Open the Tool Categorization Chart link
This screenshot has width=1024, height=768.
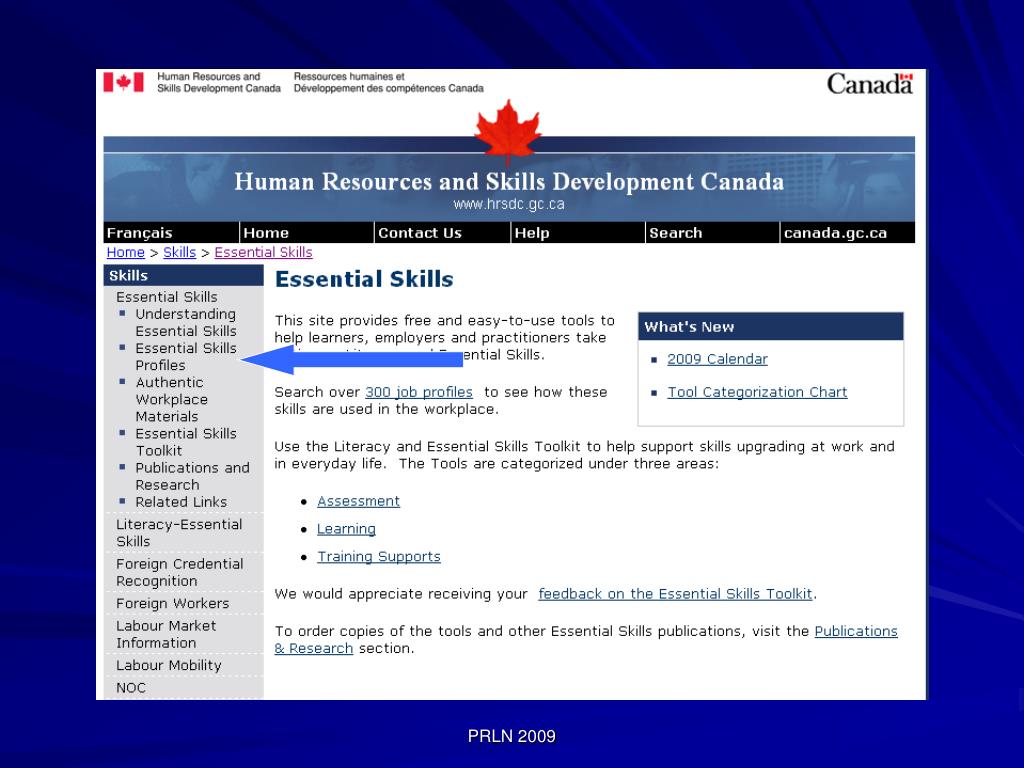[757, 392]
